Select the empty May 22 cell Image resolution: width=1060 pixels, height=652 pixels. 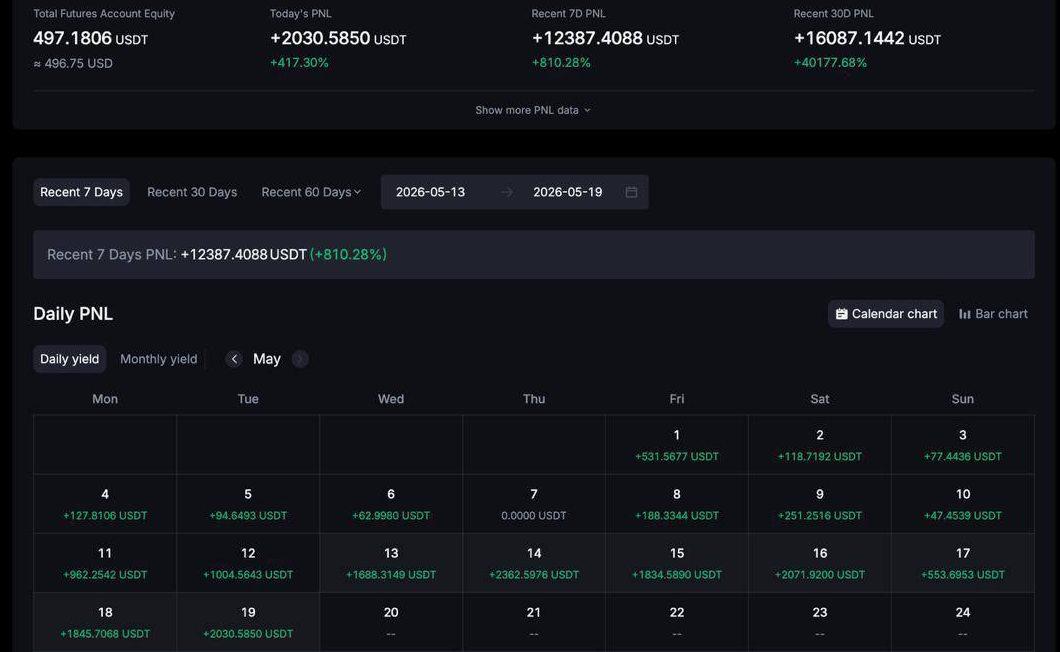click(677, 622)
